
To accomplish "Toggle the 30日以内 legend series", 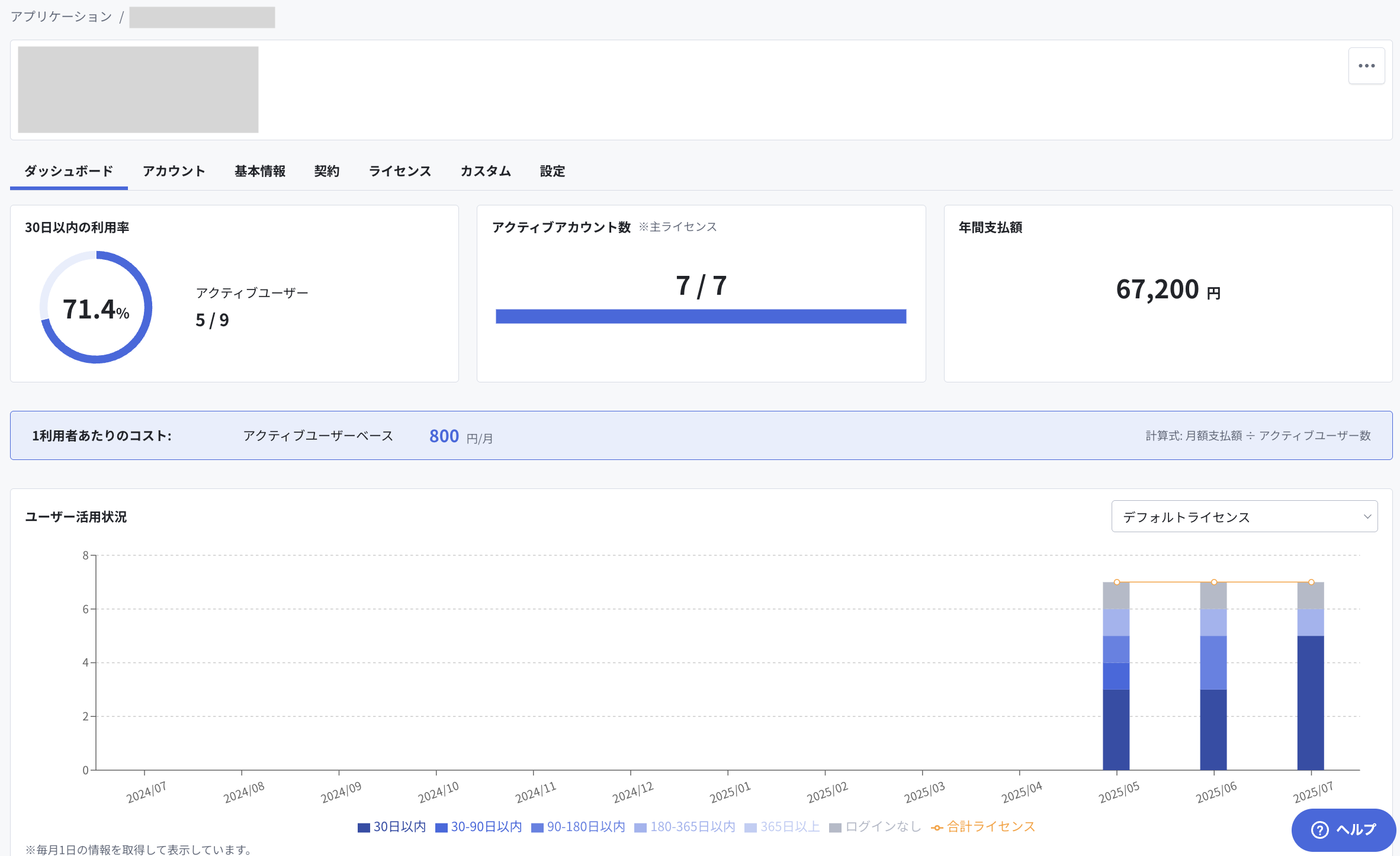I will tap(391, 827).
